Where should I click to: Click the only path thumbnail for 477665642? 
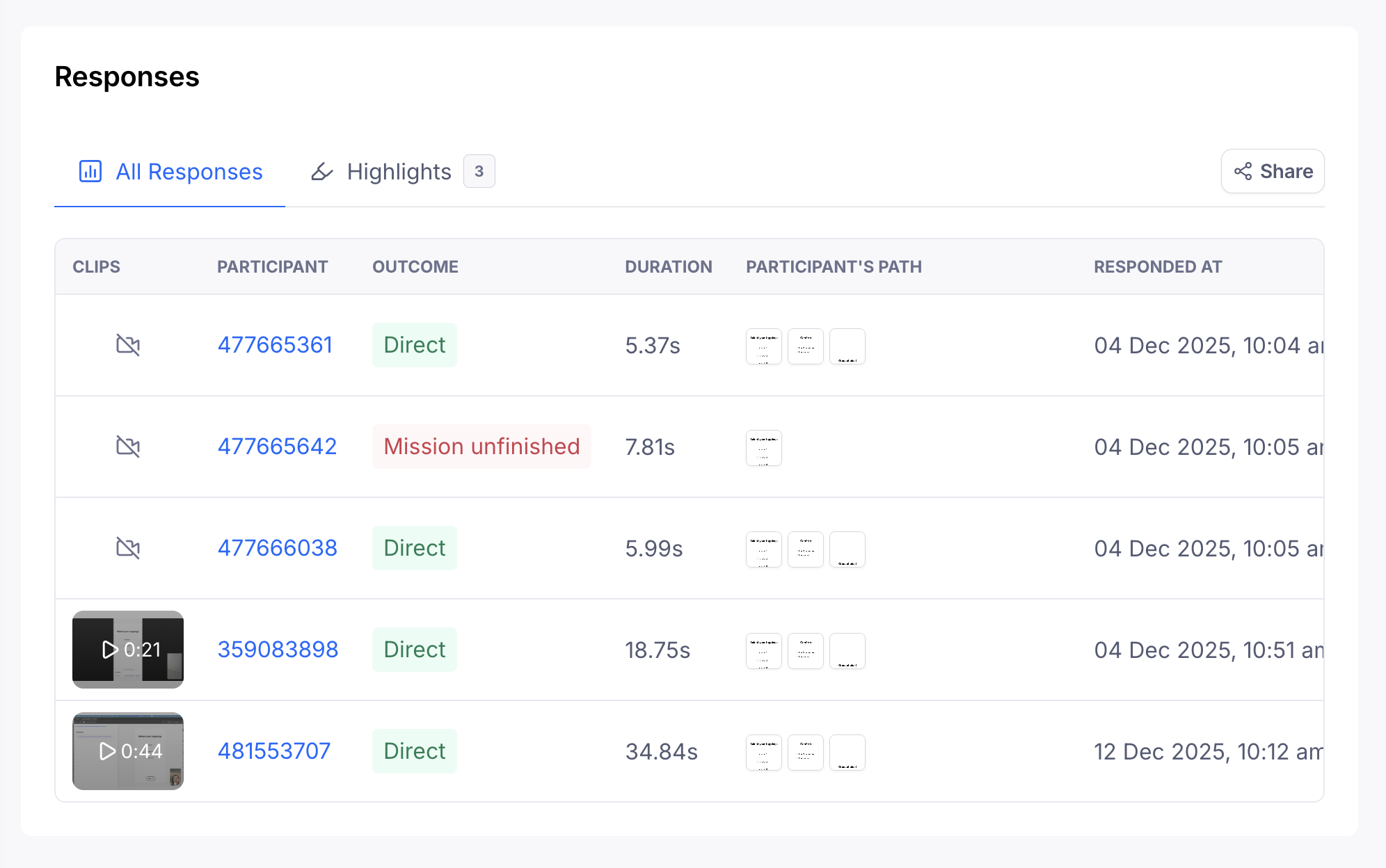(763, 448)
